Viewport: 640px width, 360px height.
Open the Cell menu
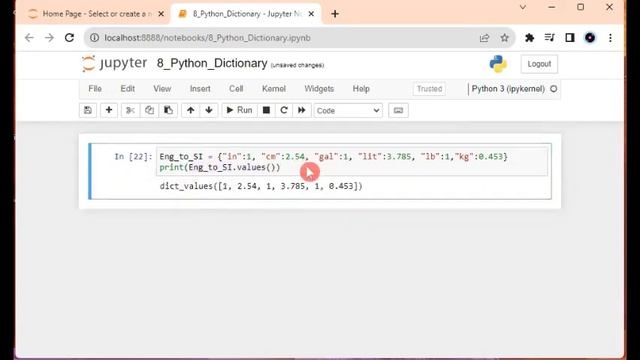pyautogui.click(x=236, y=89)
